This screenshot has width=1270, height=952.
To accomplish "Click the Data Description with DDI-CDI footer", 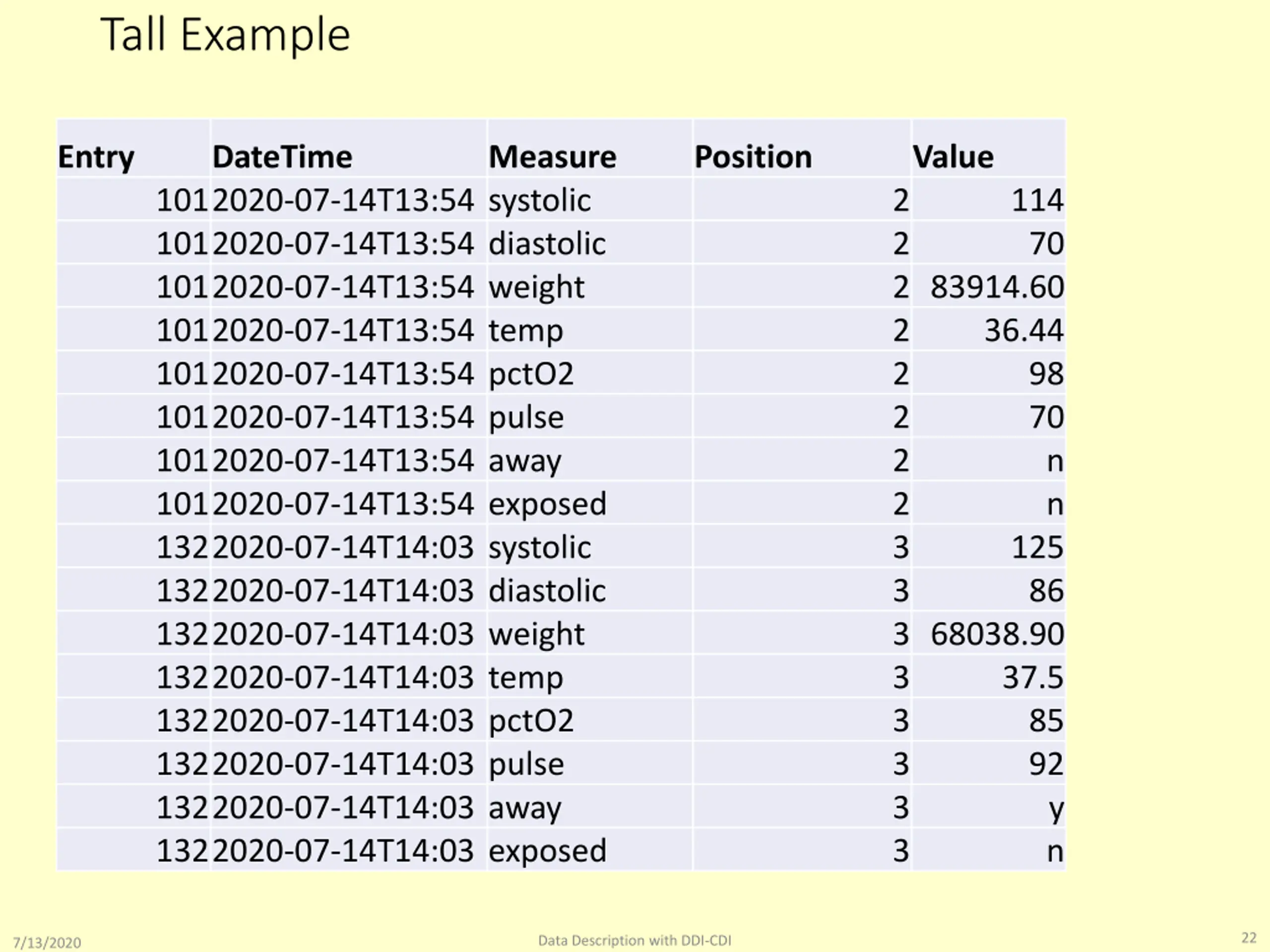I will click(635, 941).
